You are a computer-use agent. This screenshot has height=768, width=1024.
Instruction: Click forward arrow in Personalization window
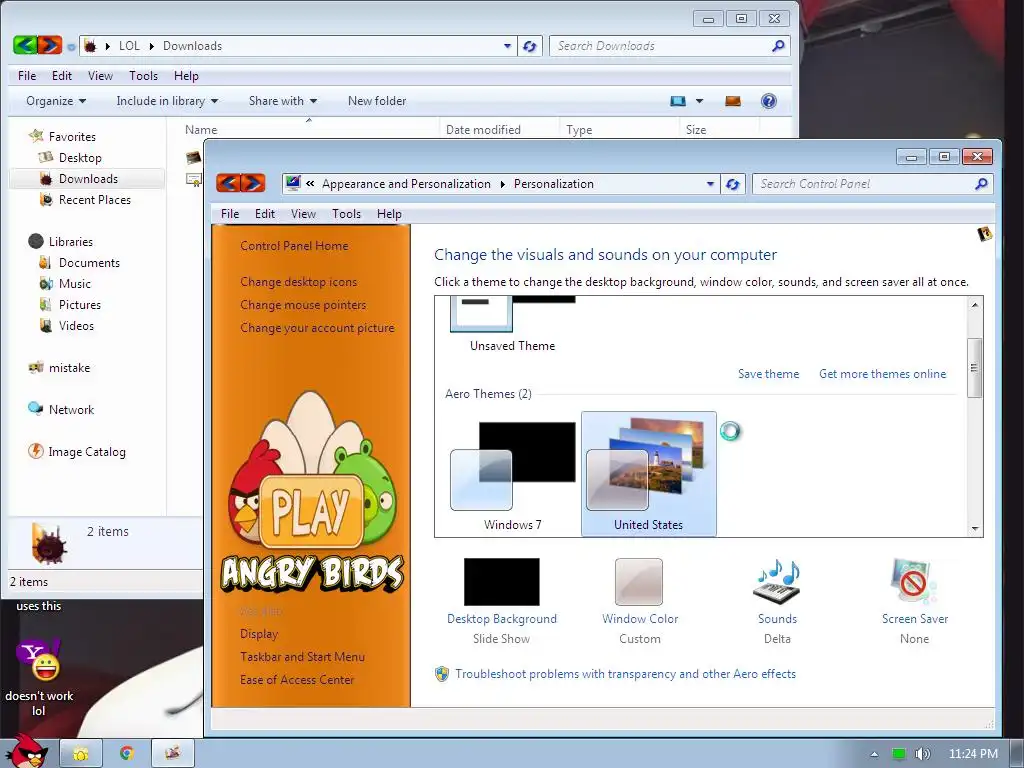tap(253, 183)
